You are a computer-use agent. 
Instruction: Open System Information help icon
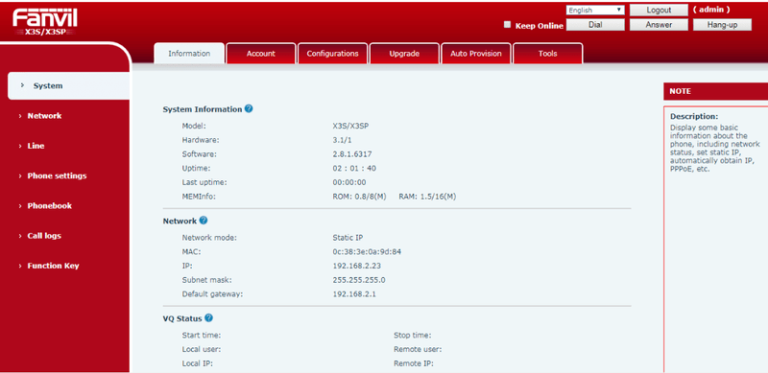248,109
